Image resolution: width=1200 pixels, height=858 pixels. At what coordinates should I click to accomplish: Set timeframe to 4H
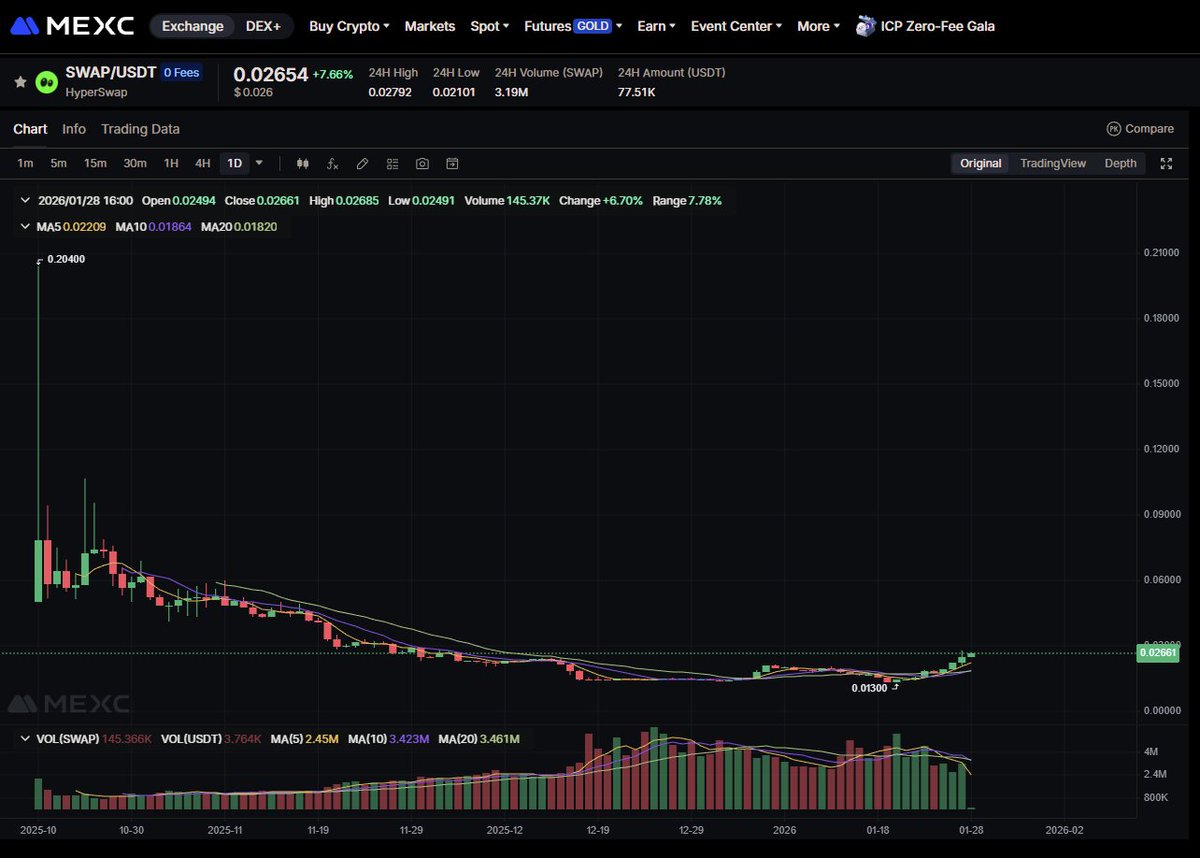coord(202,163)
